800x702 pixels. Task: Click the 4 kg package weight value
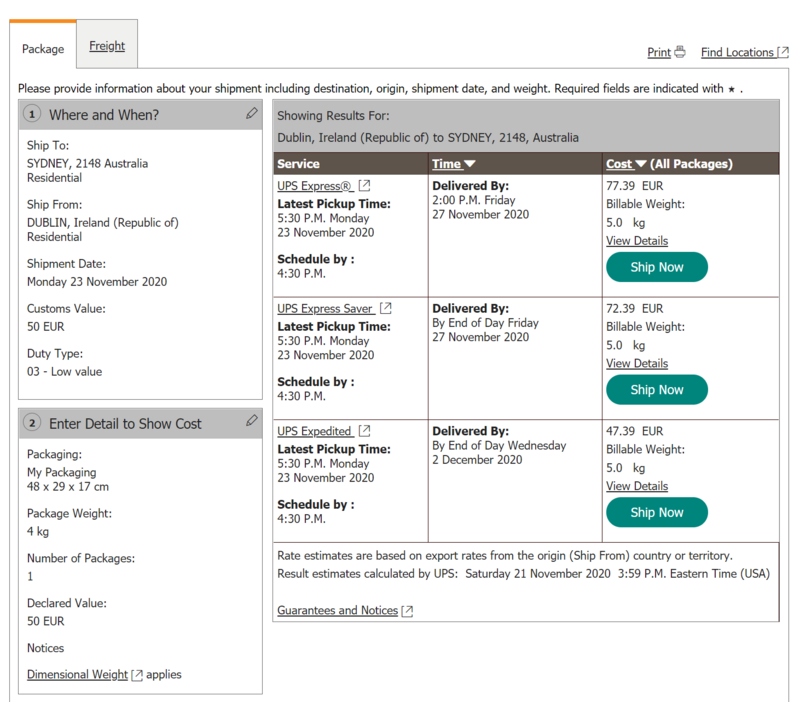[x=38, y=532]
